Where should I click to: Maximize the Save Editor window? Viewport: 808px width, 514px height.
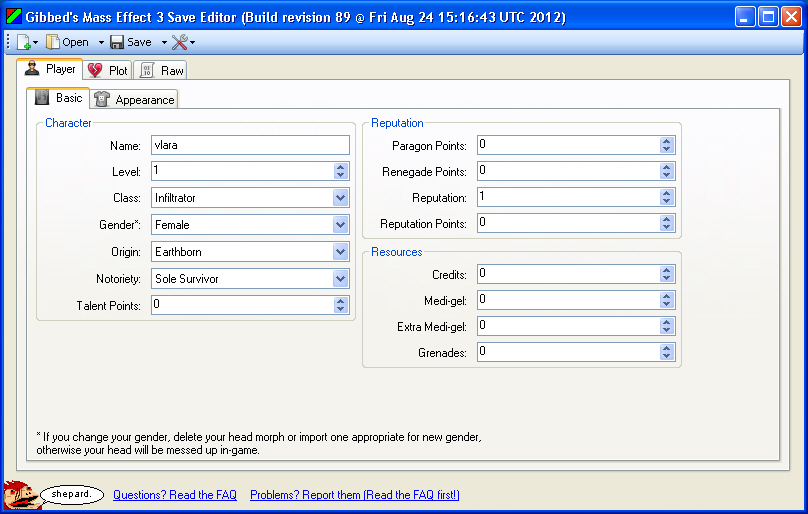(768, 17)
